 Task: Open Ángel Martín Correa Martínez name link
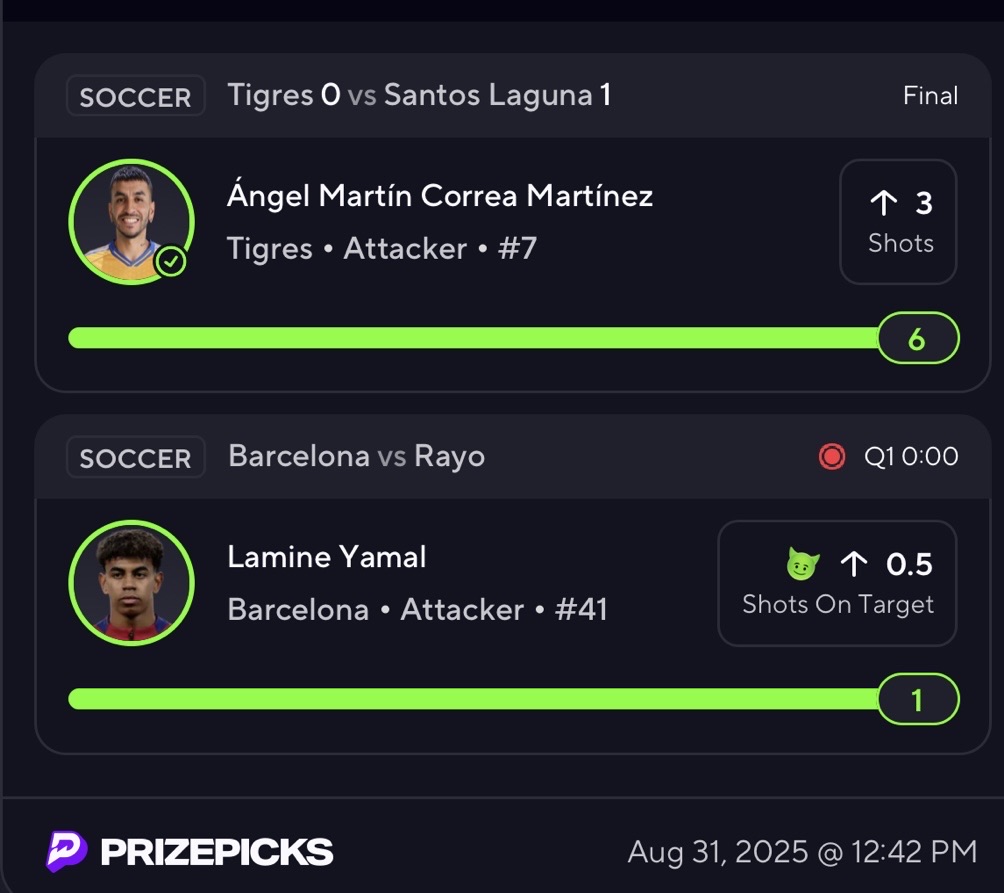[x=440, y=195]
